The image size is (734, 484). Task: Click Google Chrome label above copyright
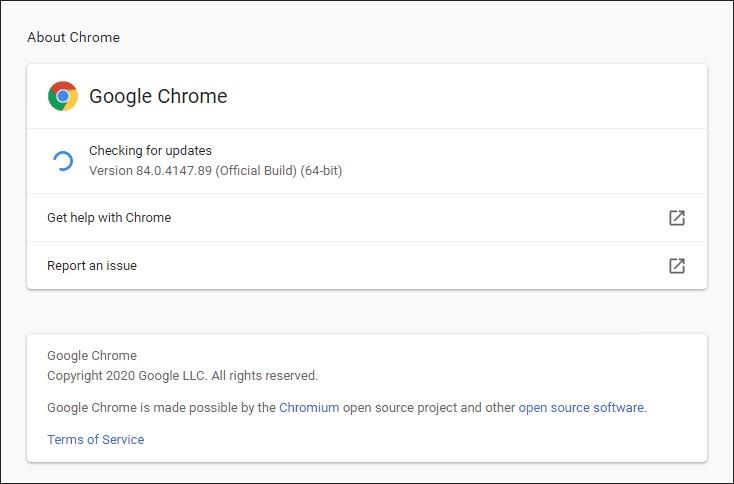click(92, 356)
